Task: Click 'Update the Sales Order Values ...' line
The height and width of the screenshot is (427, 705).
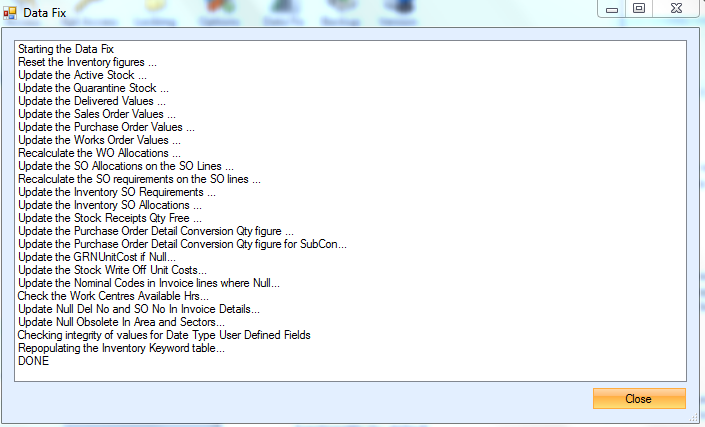Action: [97, 114]
